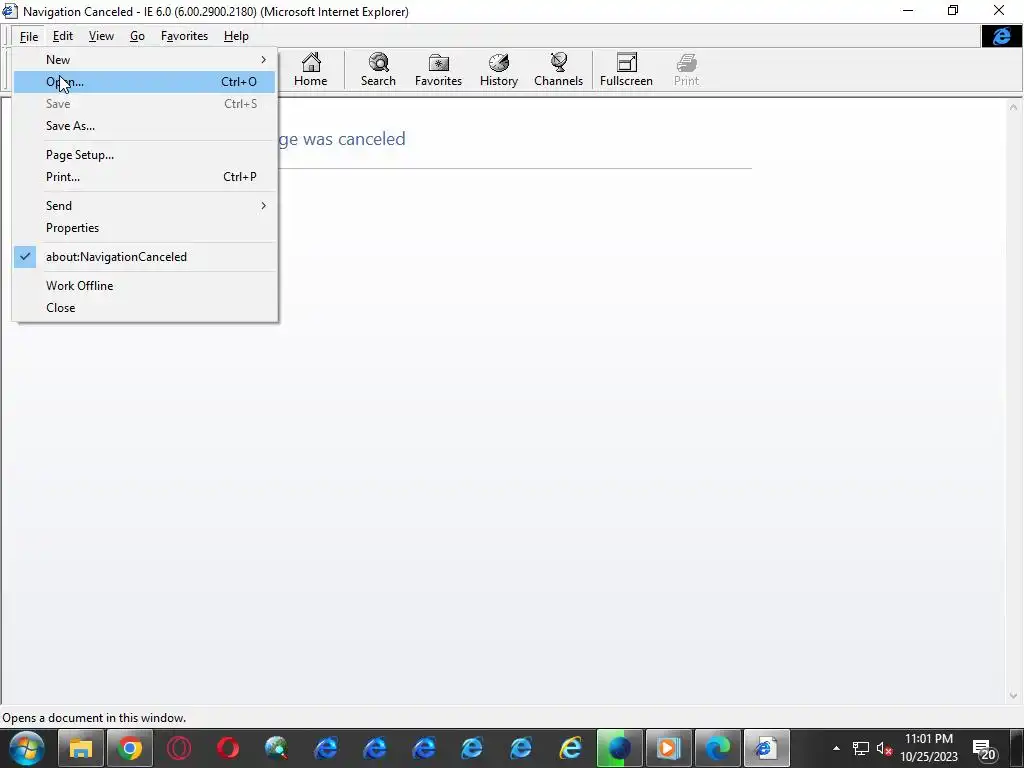The height and width of the screenshot is (768, 1024).
Task: Launch Google Chrome from the taskbar
Action: point(130,748)
